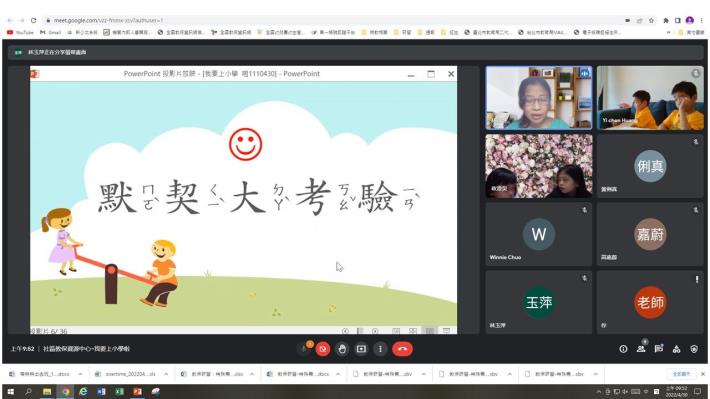The width and height of the screenshot is (710, 399).
Task: Expand options for first docx download
Action: tap(80, 374)
